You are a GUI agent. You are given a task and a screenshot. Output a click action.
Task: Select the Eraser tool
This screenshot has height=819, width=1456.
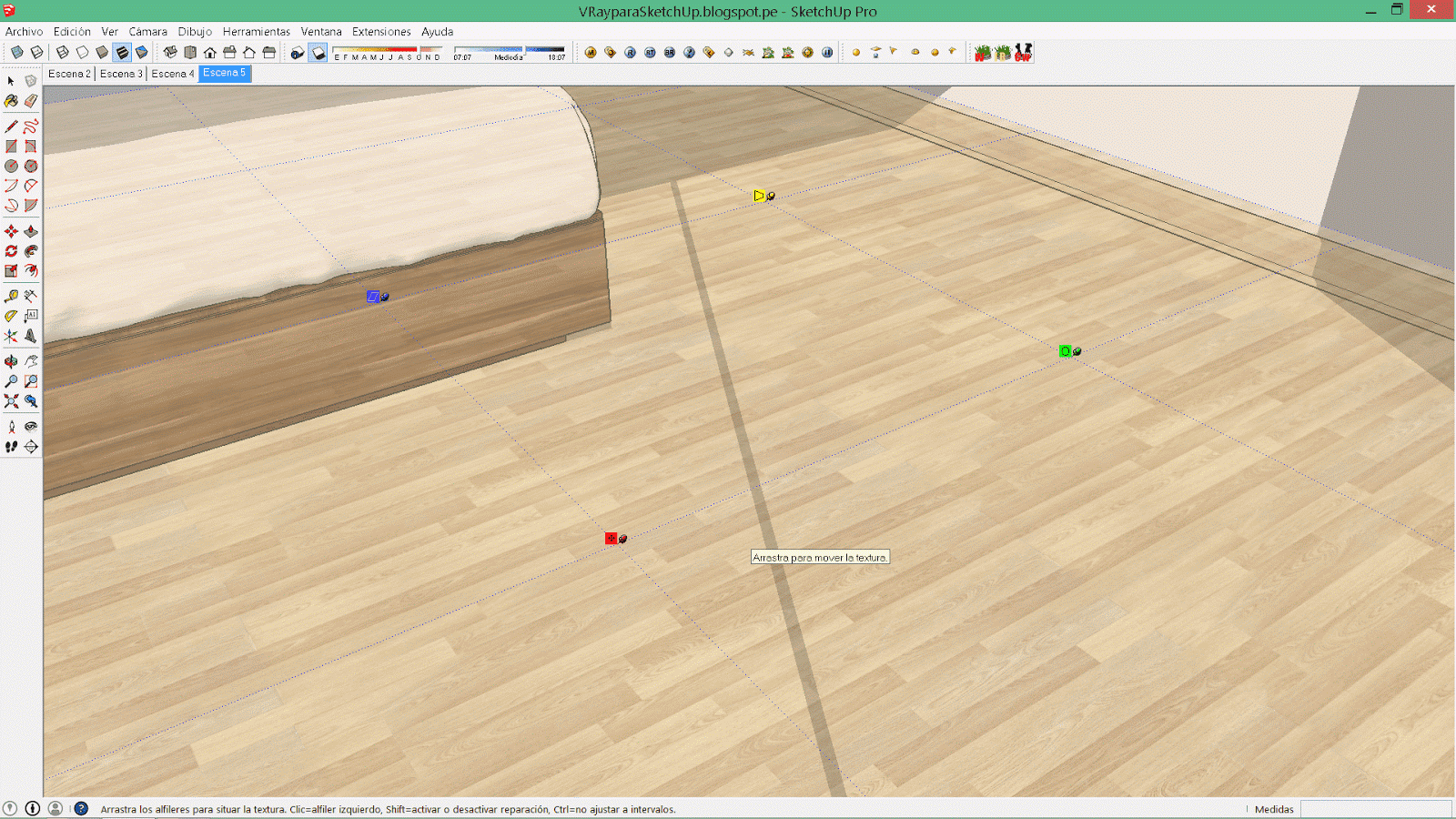31,102
